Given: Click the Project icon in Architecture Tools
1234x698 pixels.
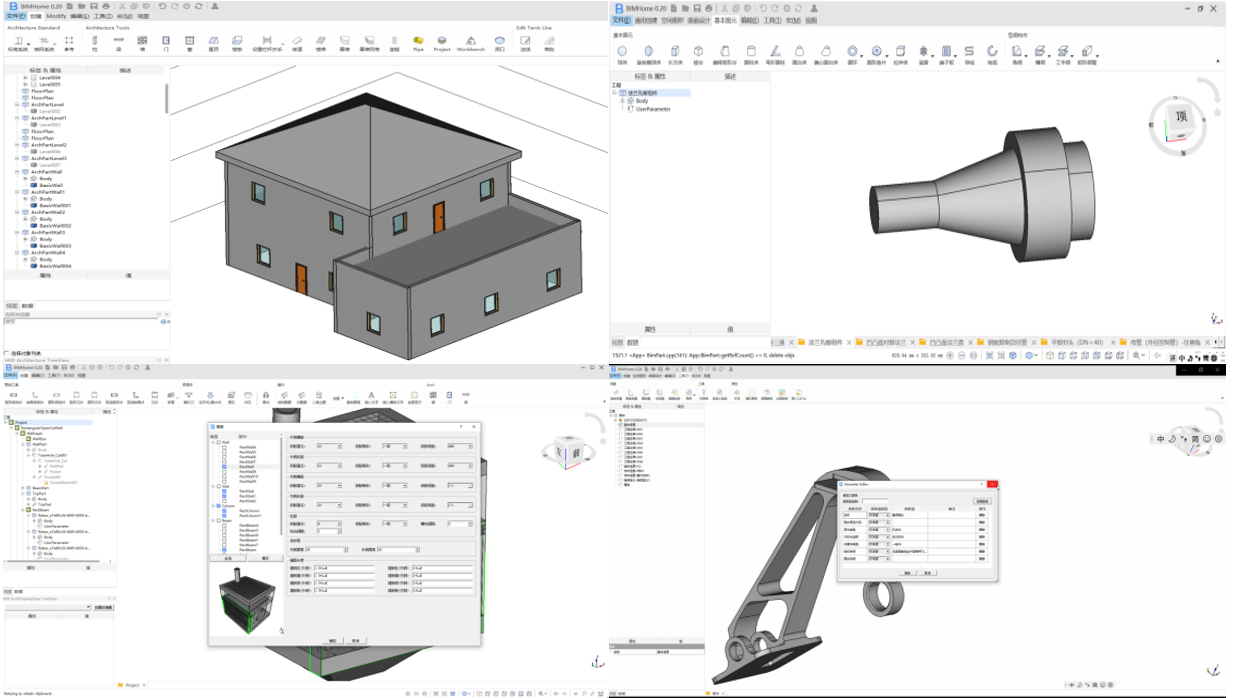Looking at the screenshot, I should click(442, 42).
